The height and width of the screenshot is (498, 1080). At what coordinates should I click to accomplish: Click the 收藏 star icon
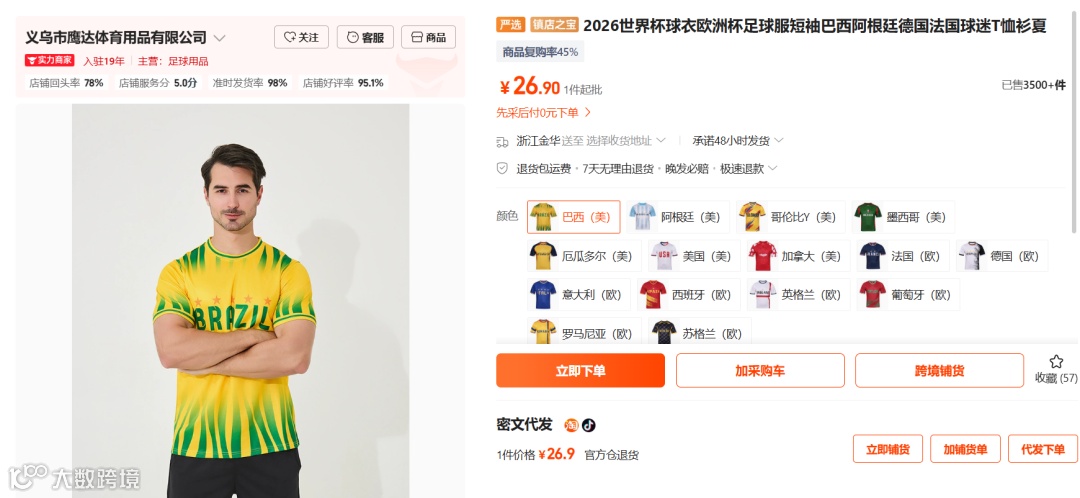coord(1056,362)
